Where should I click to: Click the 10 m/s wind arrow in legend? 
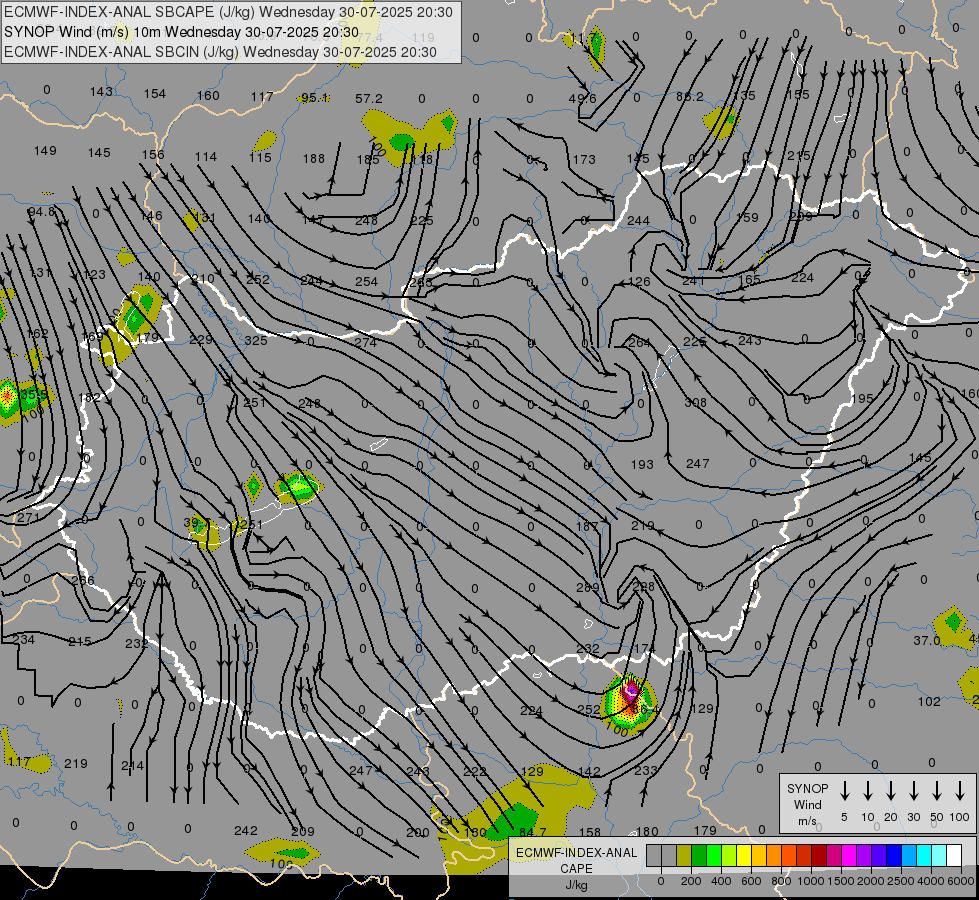click(x=868, y=791)
